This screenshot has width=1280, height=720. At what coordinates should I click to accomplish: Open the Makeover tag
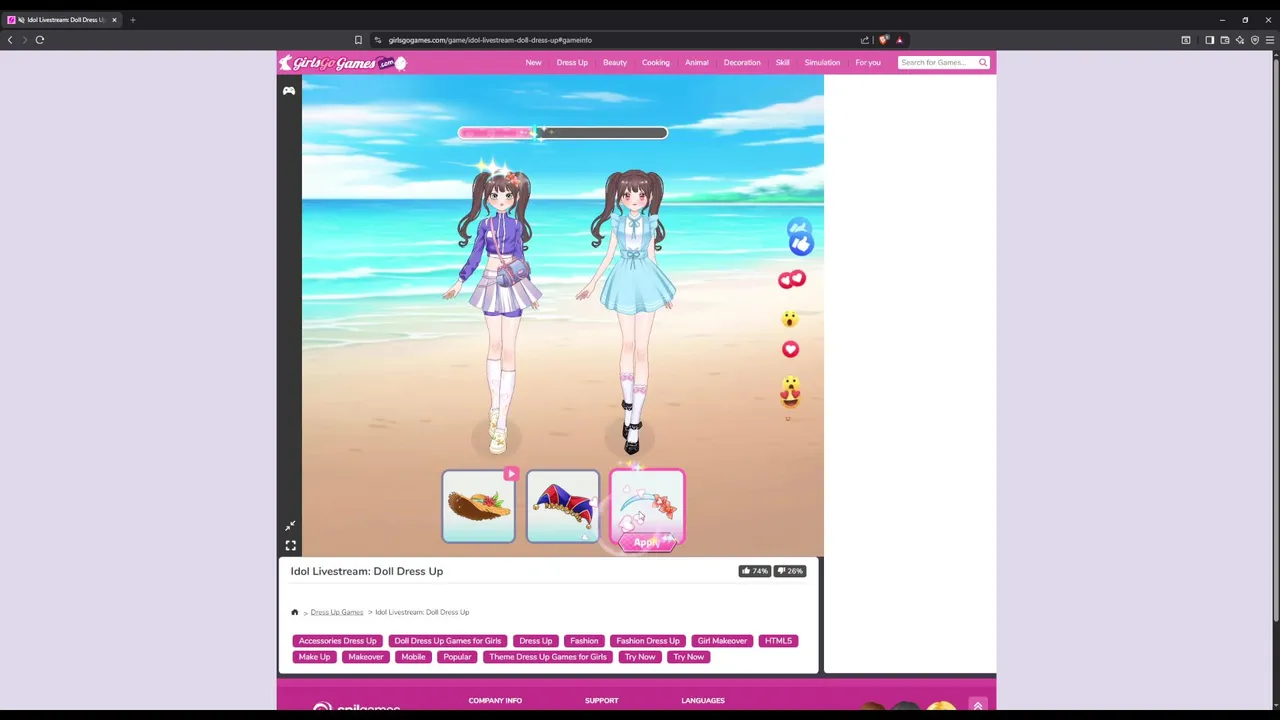366,657
